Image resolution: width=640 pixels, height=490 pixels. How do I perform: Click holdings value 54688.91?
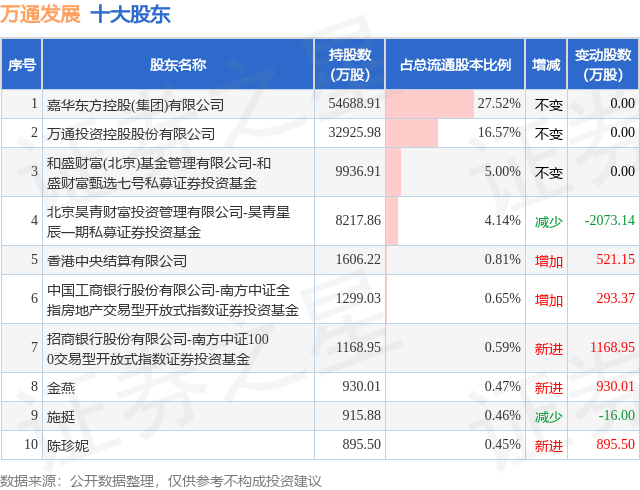[x=354, y=104]
